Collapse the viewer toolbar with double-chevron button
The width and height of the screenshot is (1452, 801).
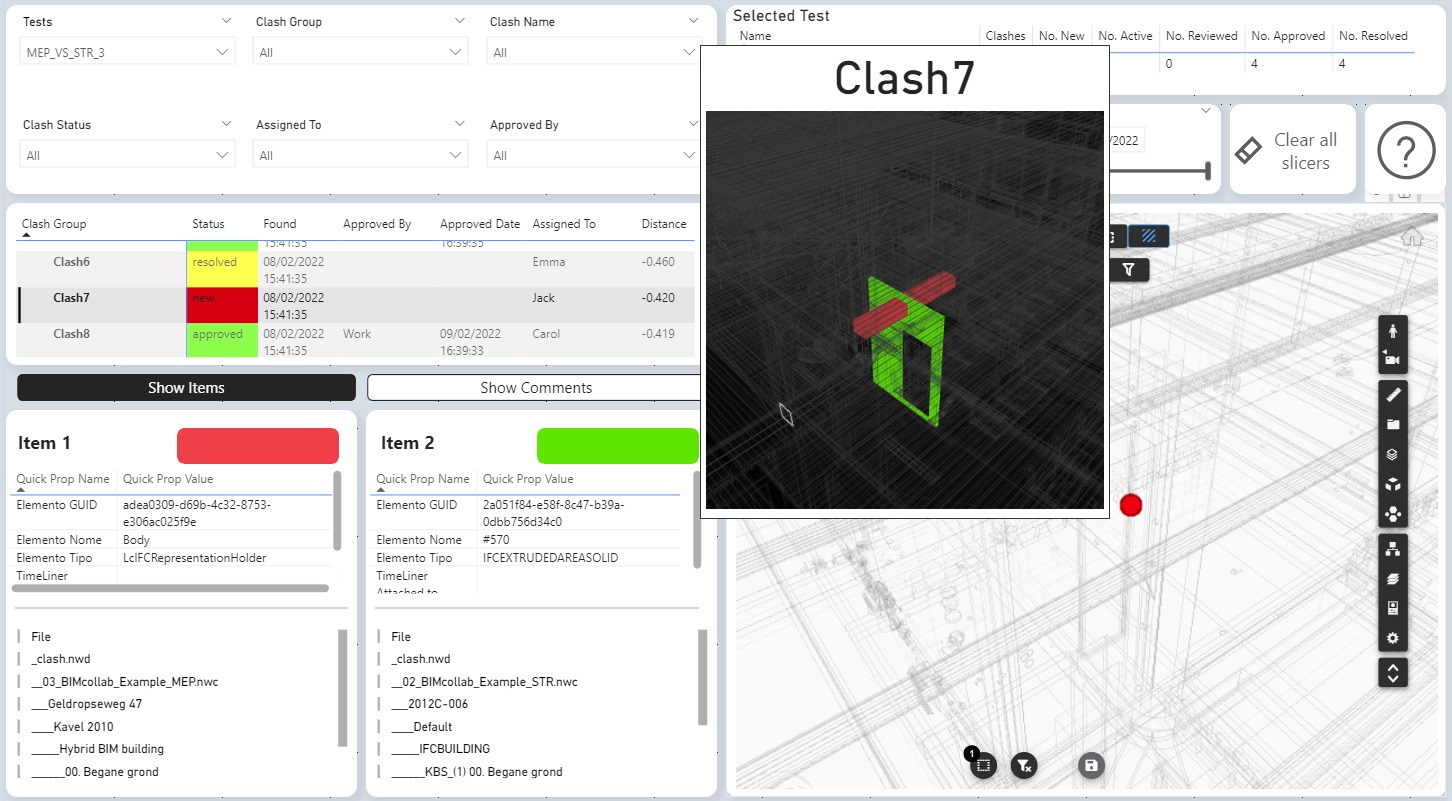(1393, 672)
